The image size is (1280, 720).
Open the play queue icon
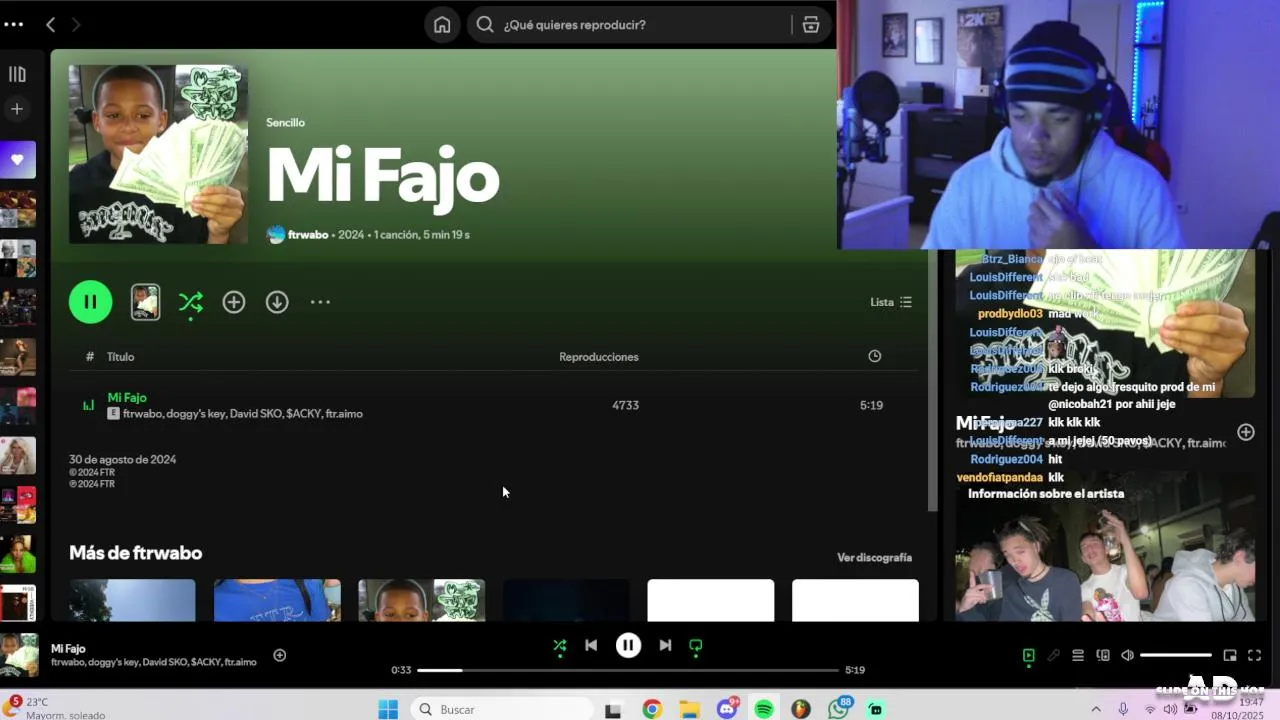pos(1078,655)
